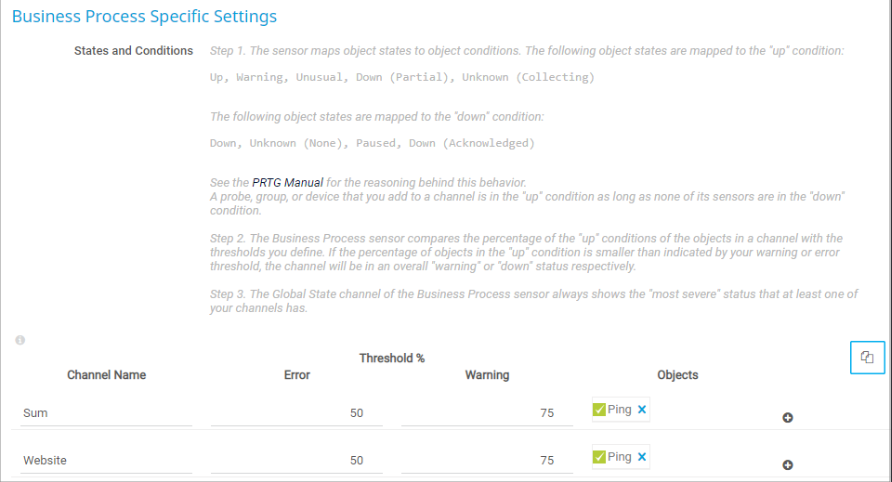Select the Ping label in Website row
The image size is (892, 482).
point(620,457)
